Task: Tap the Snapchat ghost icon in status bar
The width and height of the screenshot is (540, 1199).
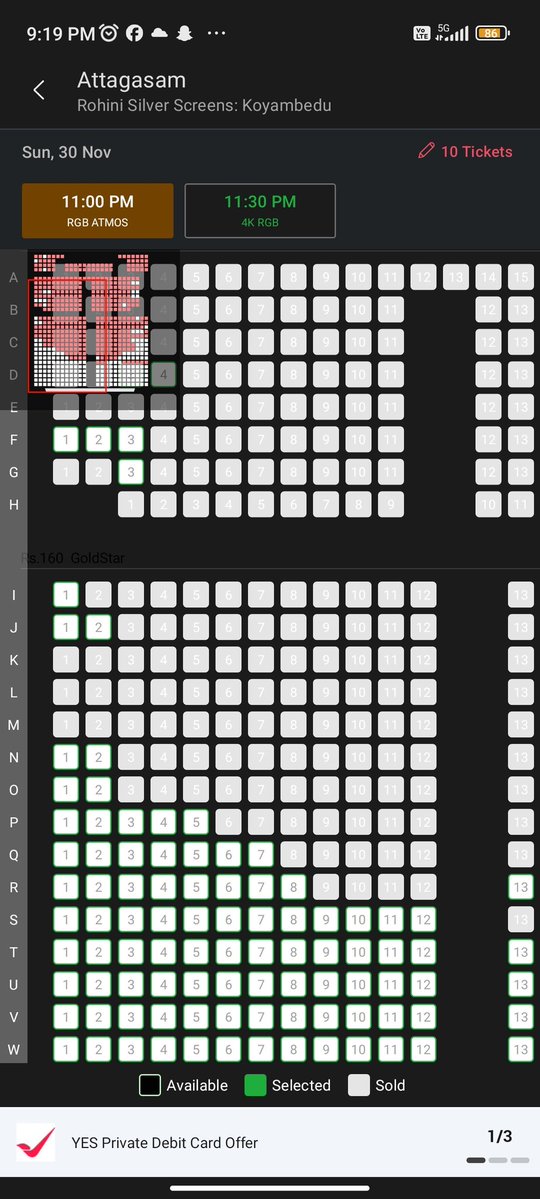Action: (x=184, y=33)
